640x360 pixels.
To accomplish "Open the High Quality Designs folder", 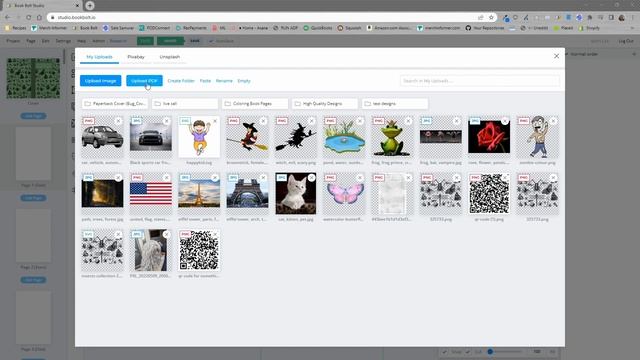I will (x=325, y=104).
